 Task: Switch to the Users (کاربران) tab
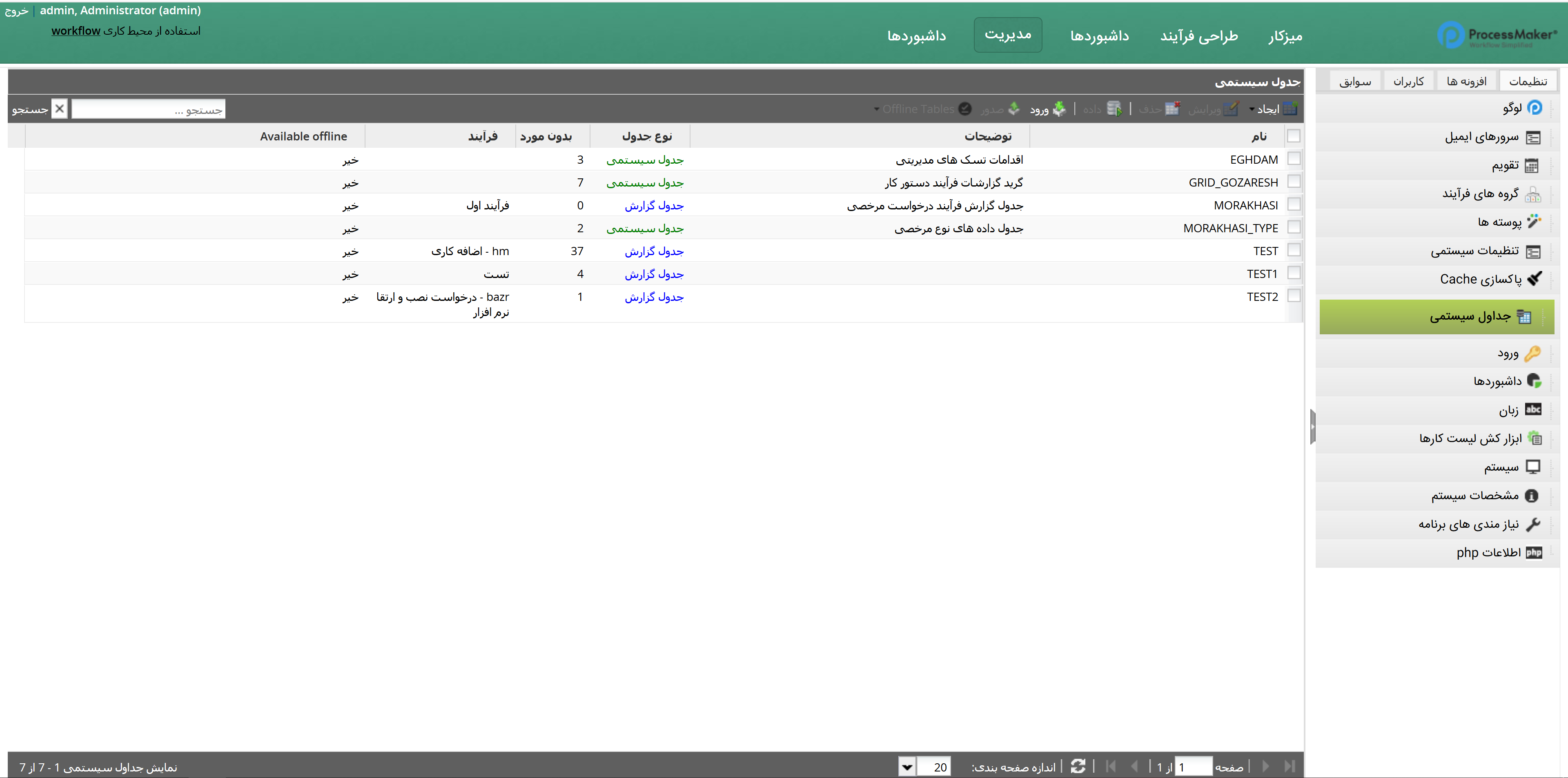(1408, 82)
